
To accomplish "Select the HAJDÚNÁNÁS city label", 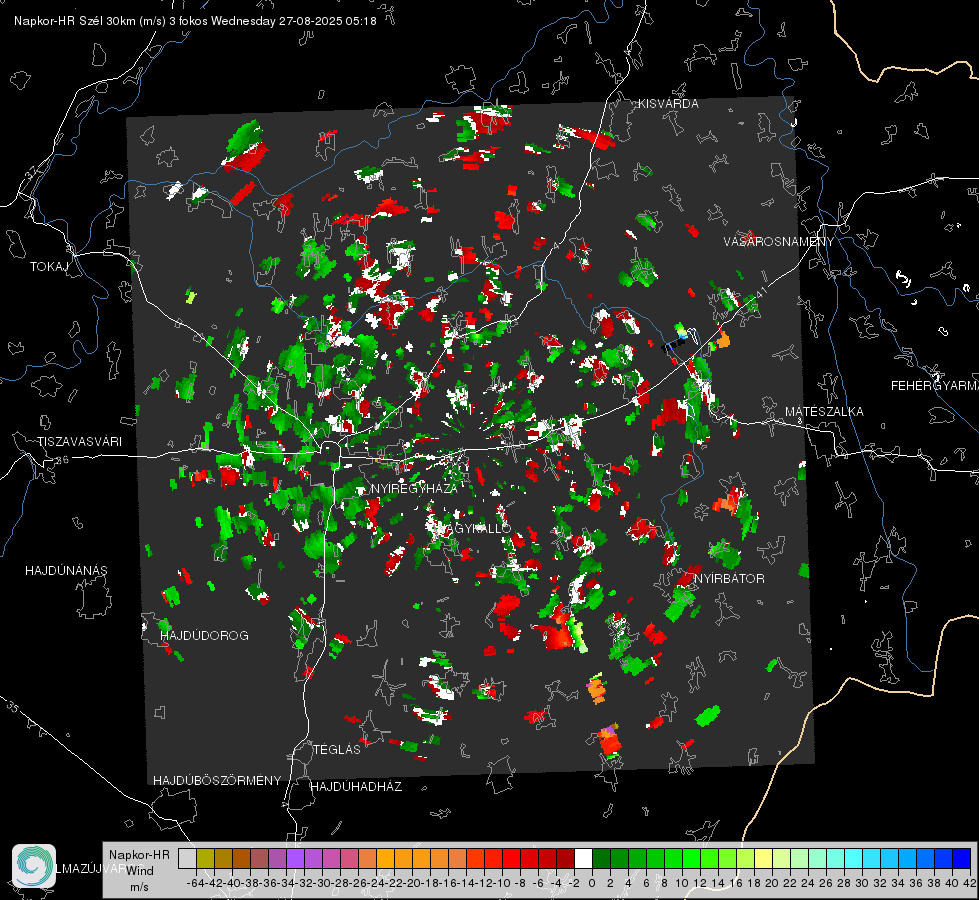I will [66, 570].
